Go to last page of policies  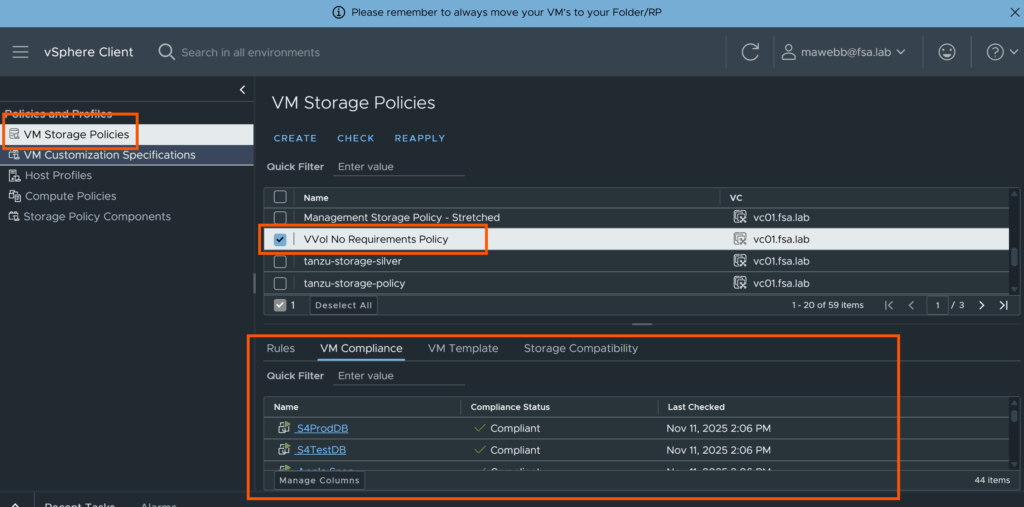(x=1003, y=305)
